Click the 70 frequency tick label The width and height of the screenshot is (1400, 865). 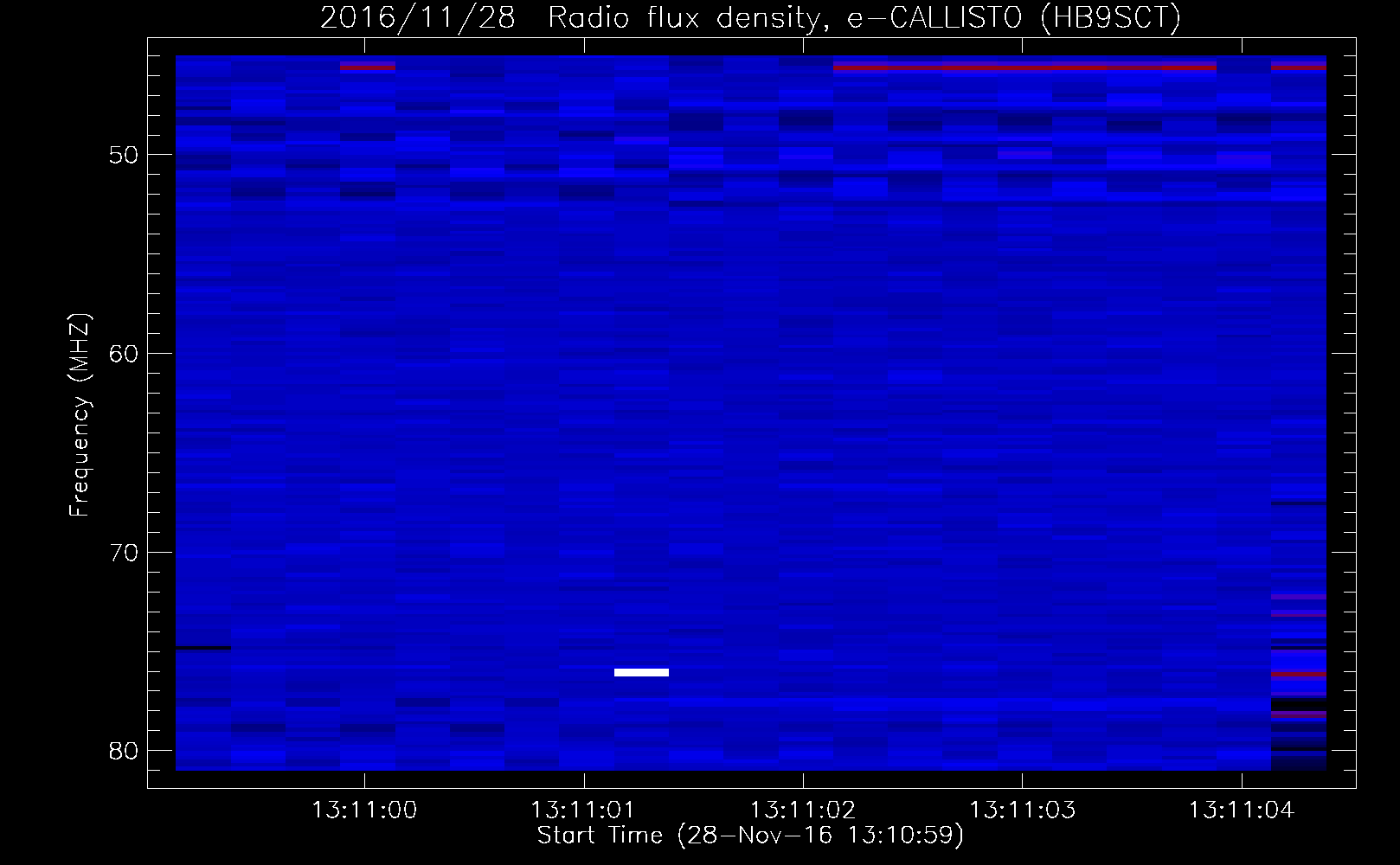click(124, 553)
